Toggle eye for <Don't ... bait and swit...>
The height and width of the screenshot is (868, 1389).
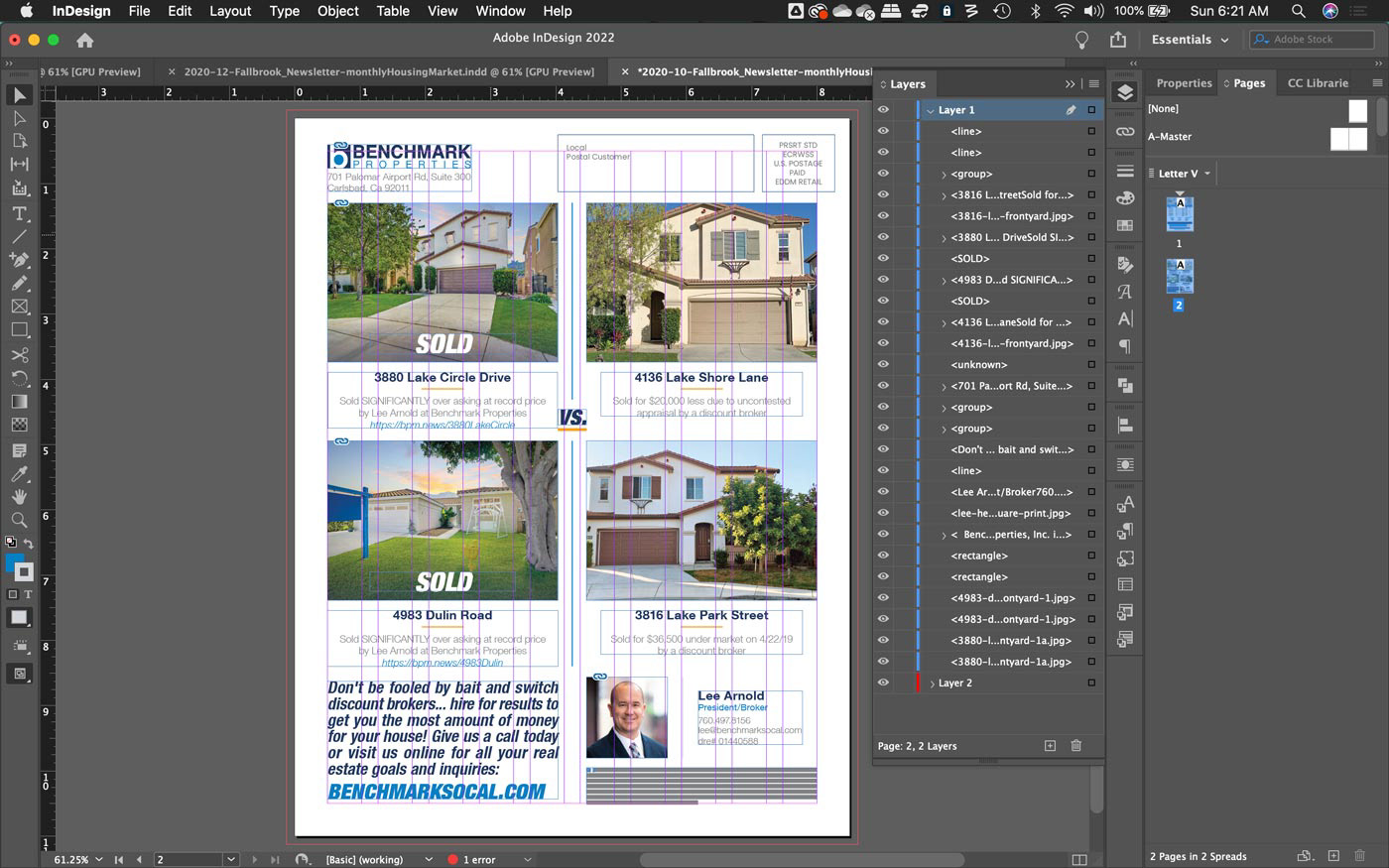pyautogui.click(x=883, y=449)
